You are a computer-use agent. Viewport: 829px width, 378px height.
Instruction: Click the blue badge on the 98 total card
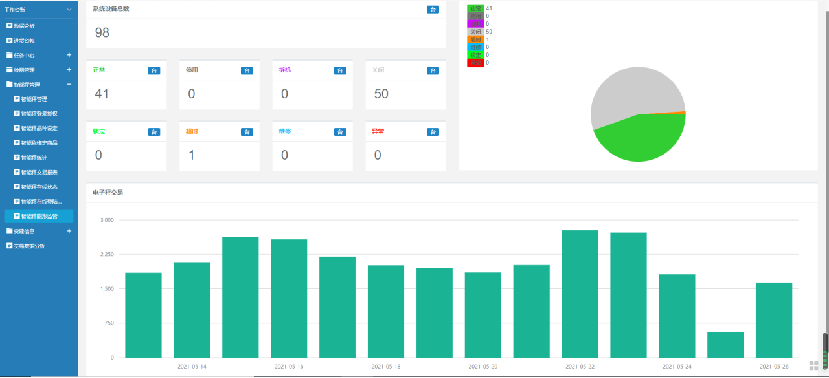432,10
